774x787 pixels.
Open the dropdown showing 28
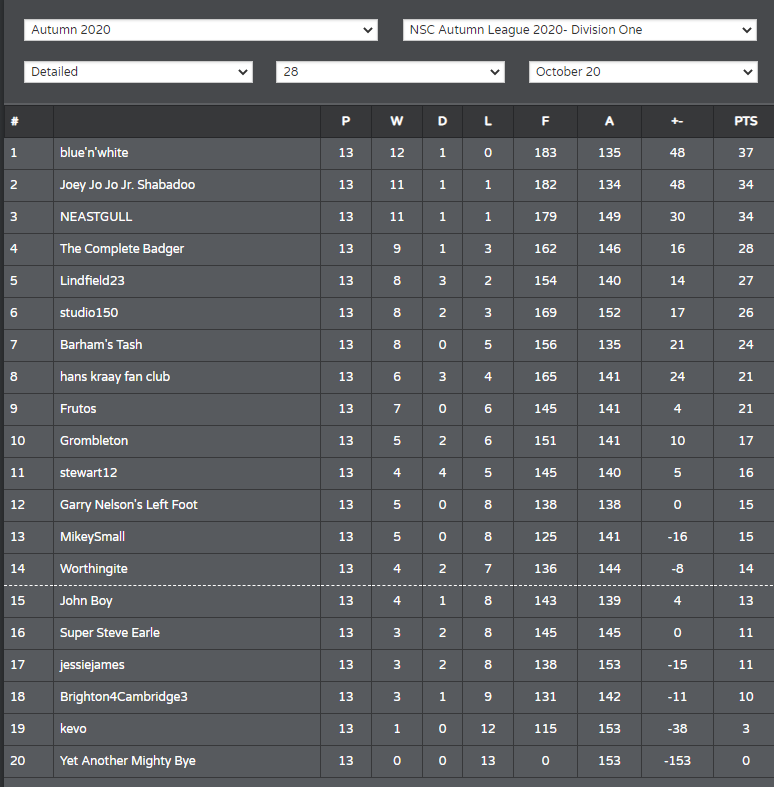click(390, 72)
